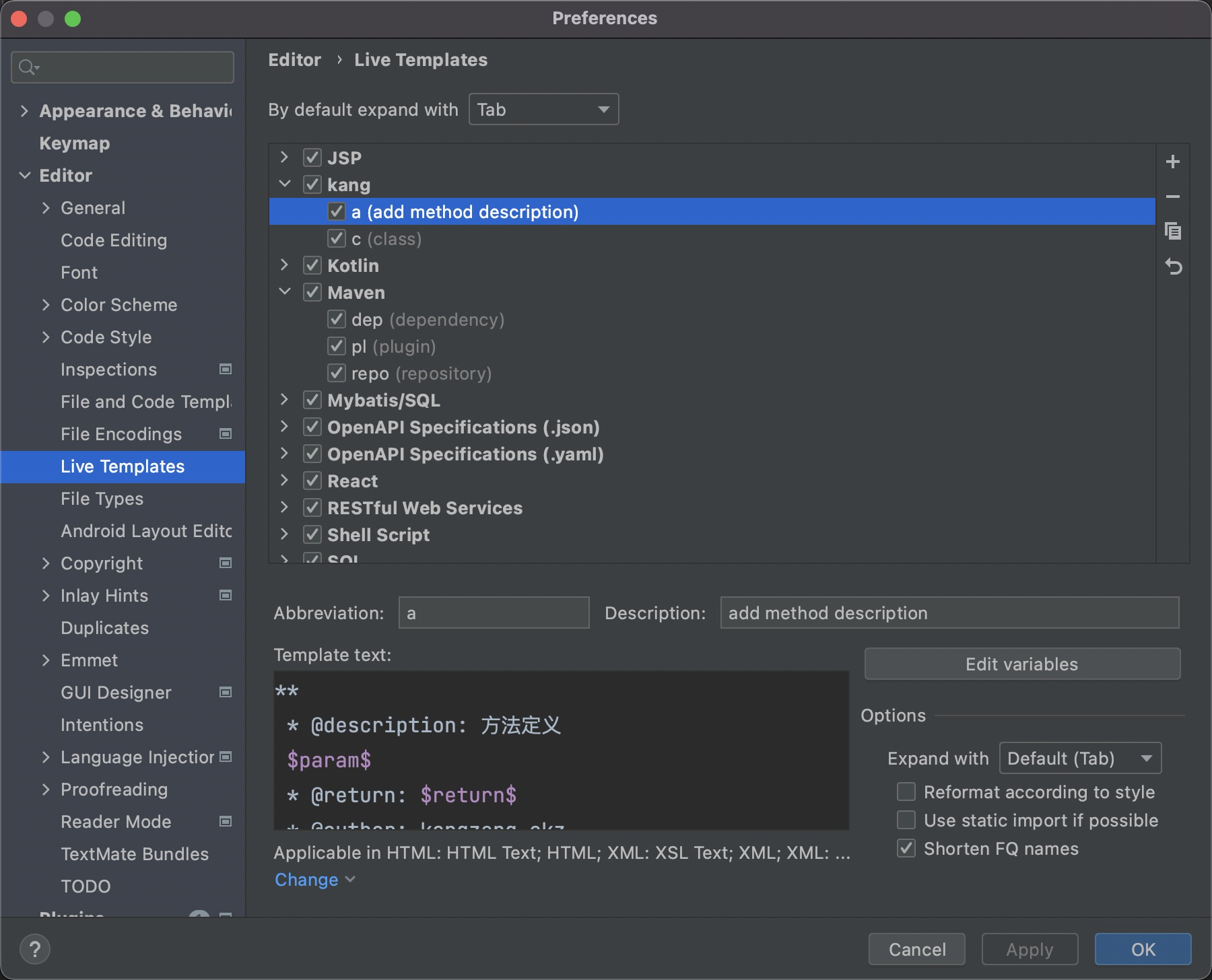Collapse the Maven template group

[285, 291]
